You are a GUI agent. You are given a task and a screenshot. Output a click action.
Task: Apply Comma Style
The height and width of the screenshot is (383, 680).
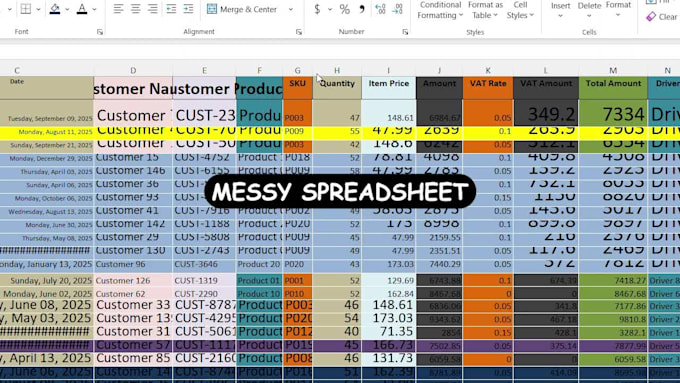[x=362, y=9]
